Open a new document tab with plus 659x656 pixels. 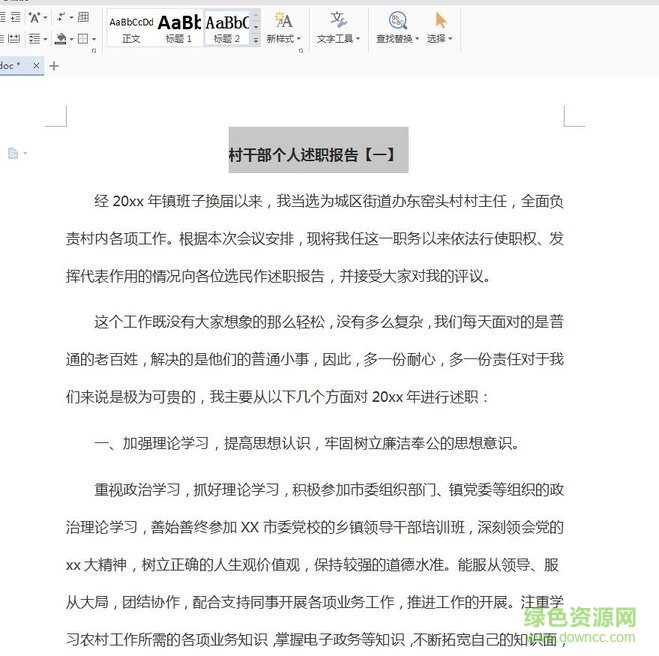click(x=54, y=66)
